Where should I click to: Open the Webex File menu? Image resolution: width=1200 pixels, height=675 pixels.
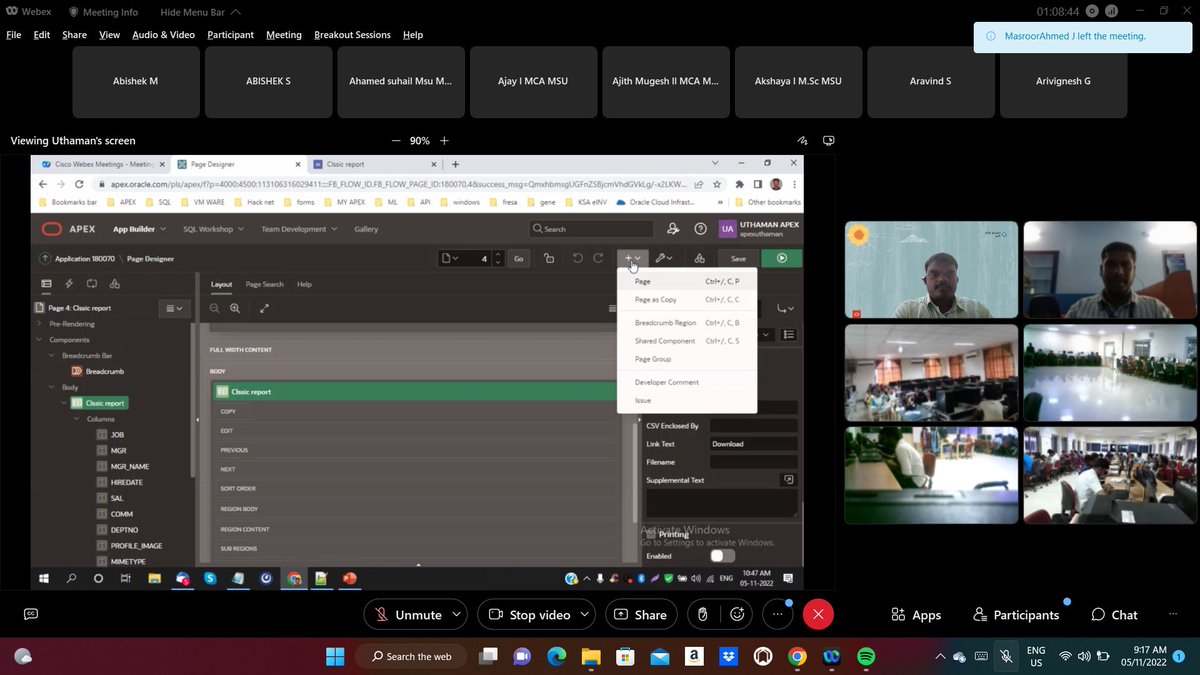(x=14, y=34)
